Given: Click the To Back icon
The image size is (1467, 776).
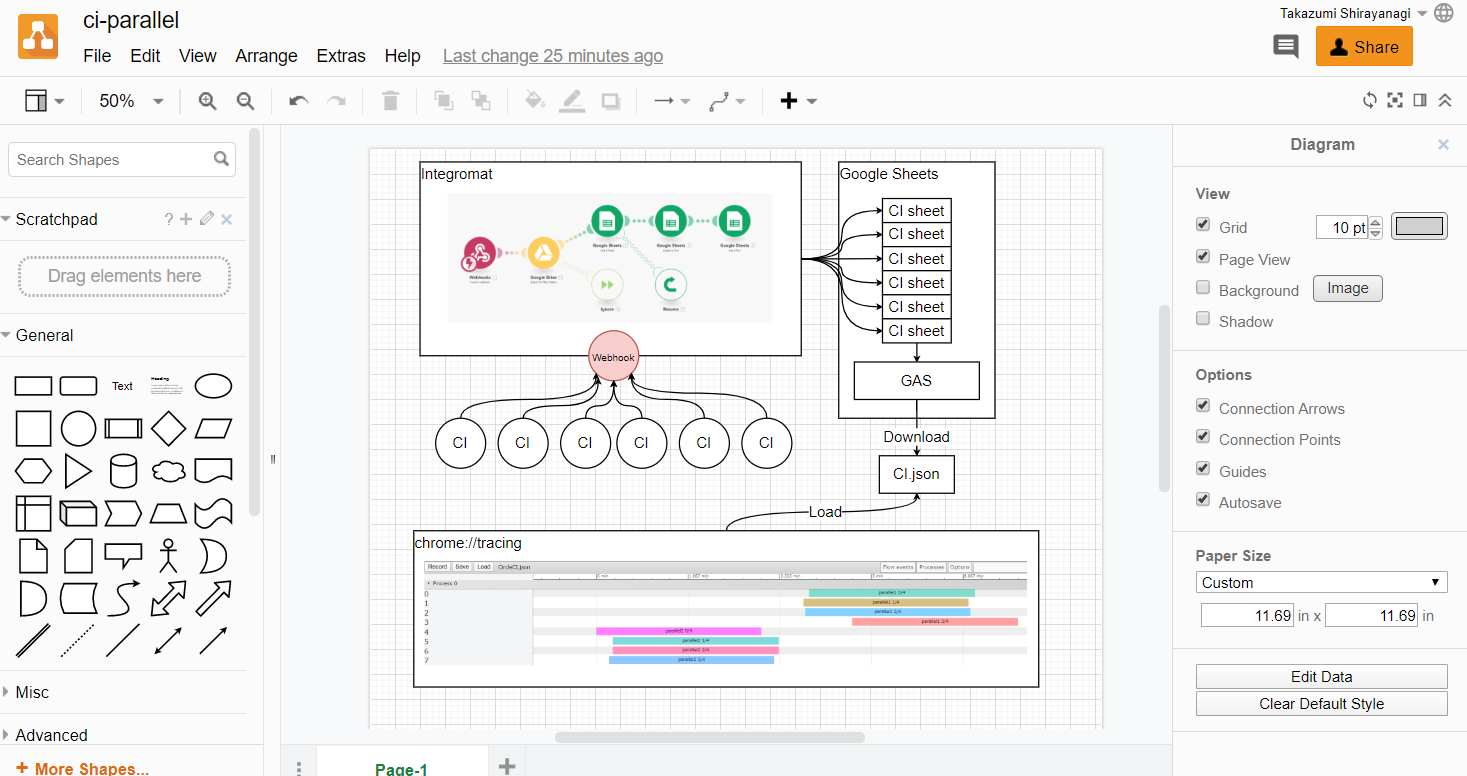Looking at the screenshot, I should (481, 101).
